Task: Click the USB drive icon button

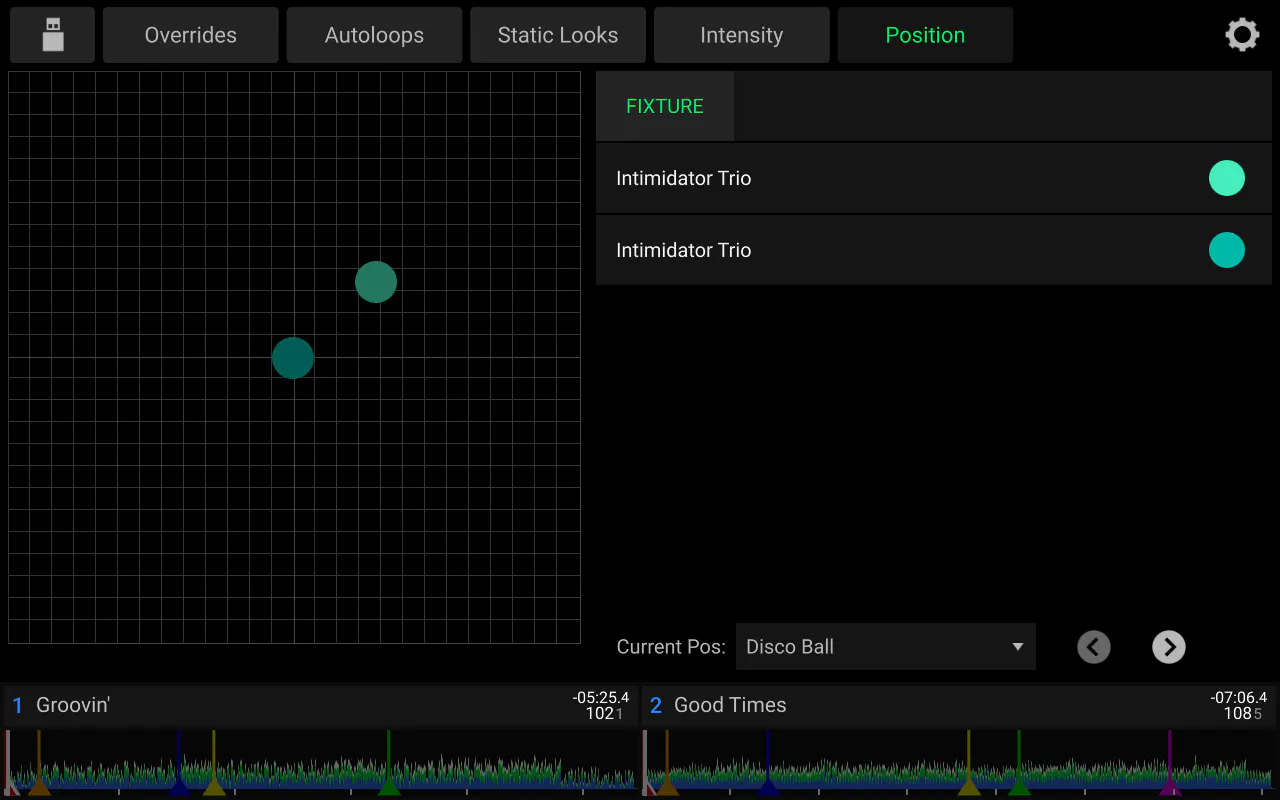Action: tap(53, 35)
